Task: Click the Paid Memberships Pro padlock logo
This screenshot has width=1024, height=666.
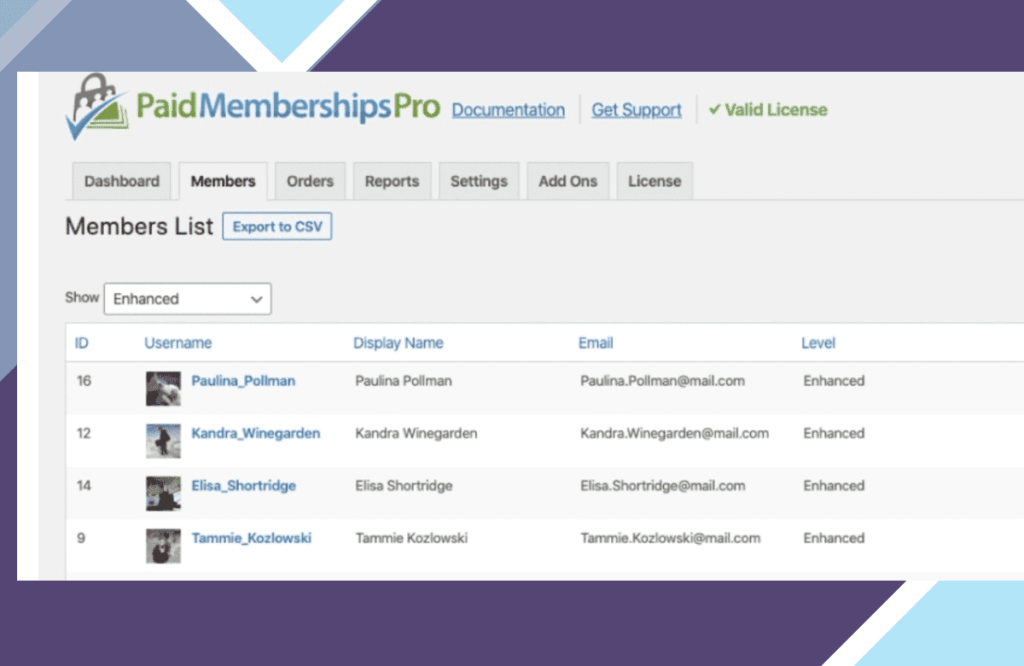Action: click(98, 106)
